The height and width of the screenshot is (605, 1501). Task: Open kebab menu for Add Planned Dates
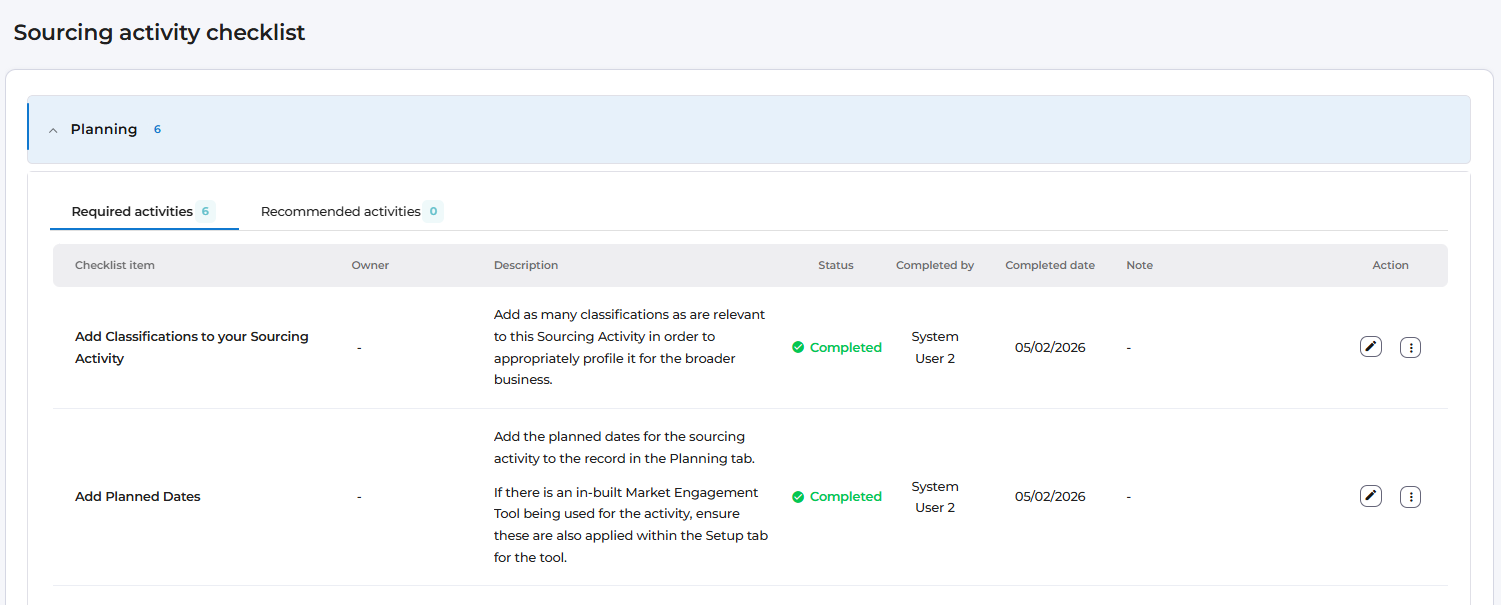point(1410,496)
